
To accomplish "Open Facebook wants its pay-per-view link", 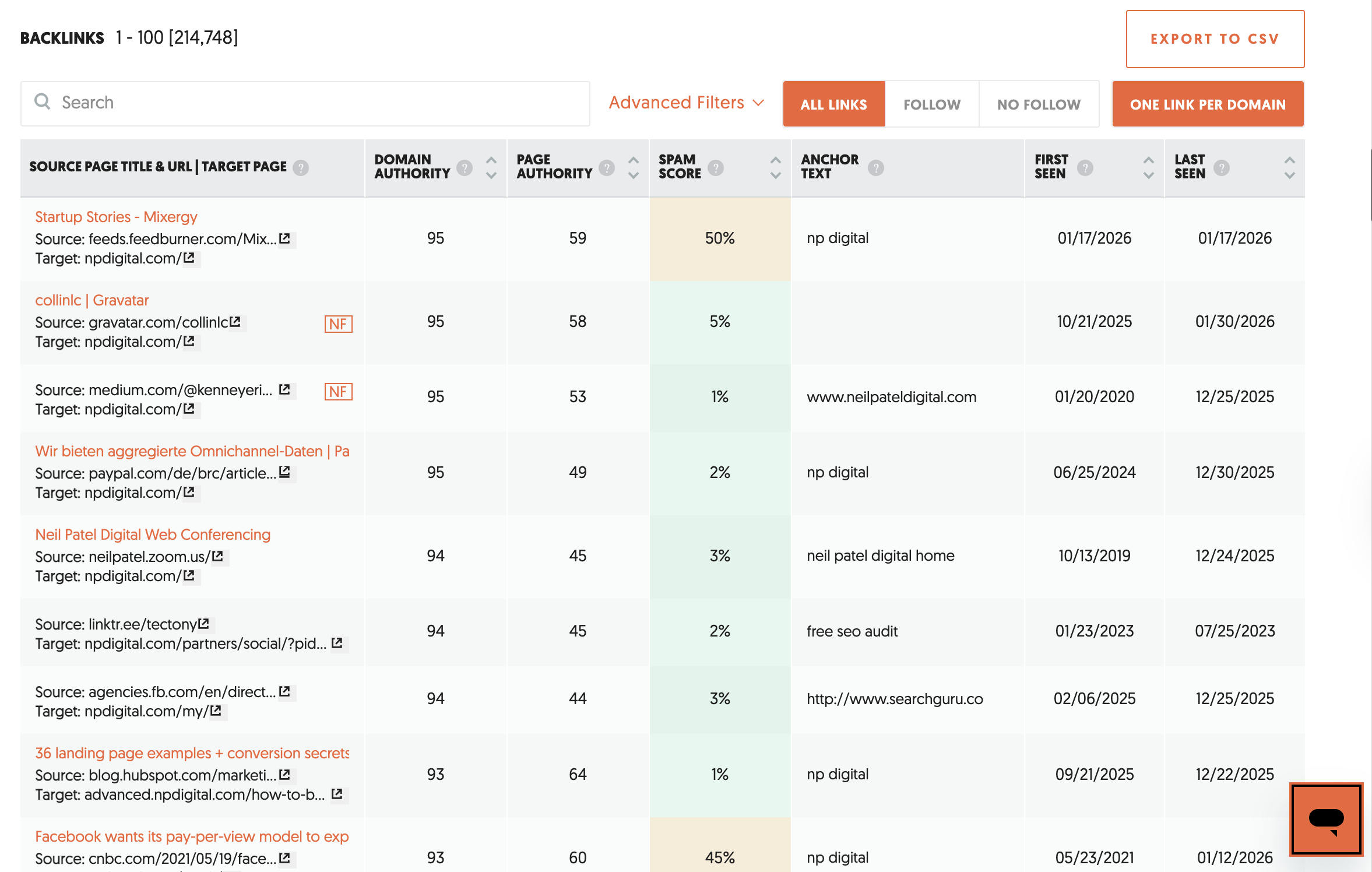I will coord(192,836).
